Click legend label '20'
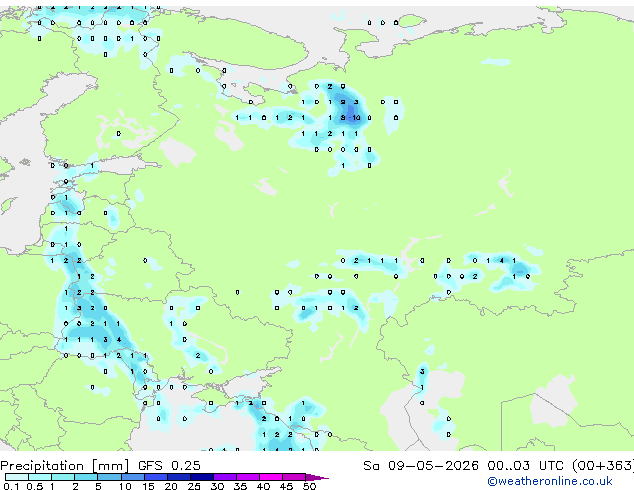Viewport: 634px width, 490px height. click(x=171, y=486)
